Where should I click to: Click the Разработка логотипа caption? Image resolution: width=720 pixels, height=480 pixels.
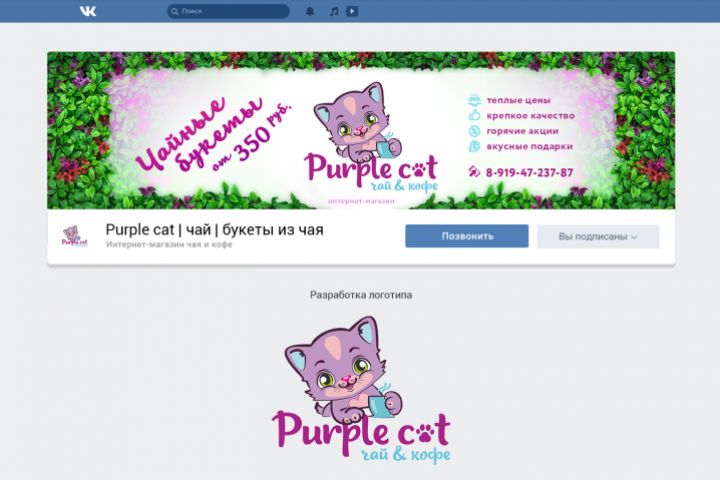click(x=361, y=295)
